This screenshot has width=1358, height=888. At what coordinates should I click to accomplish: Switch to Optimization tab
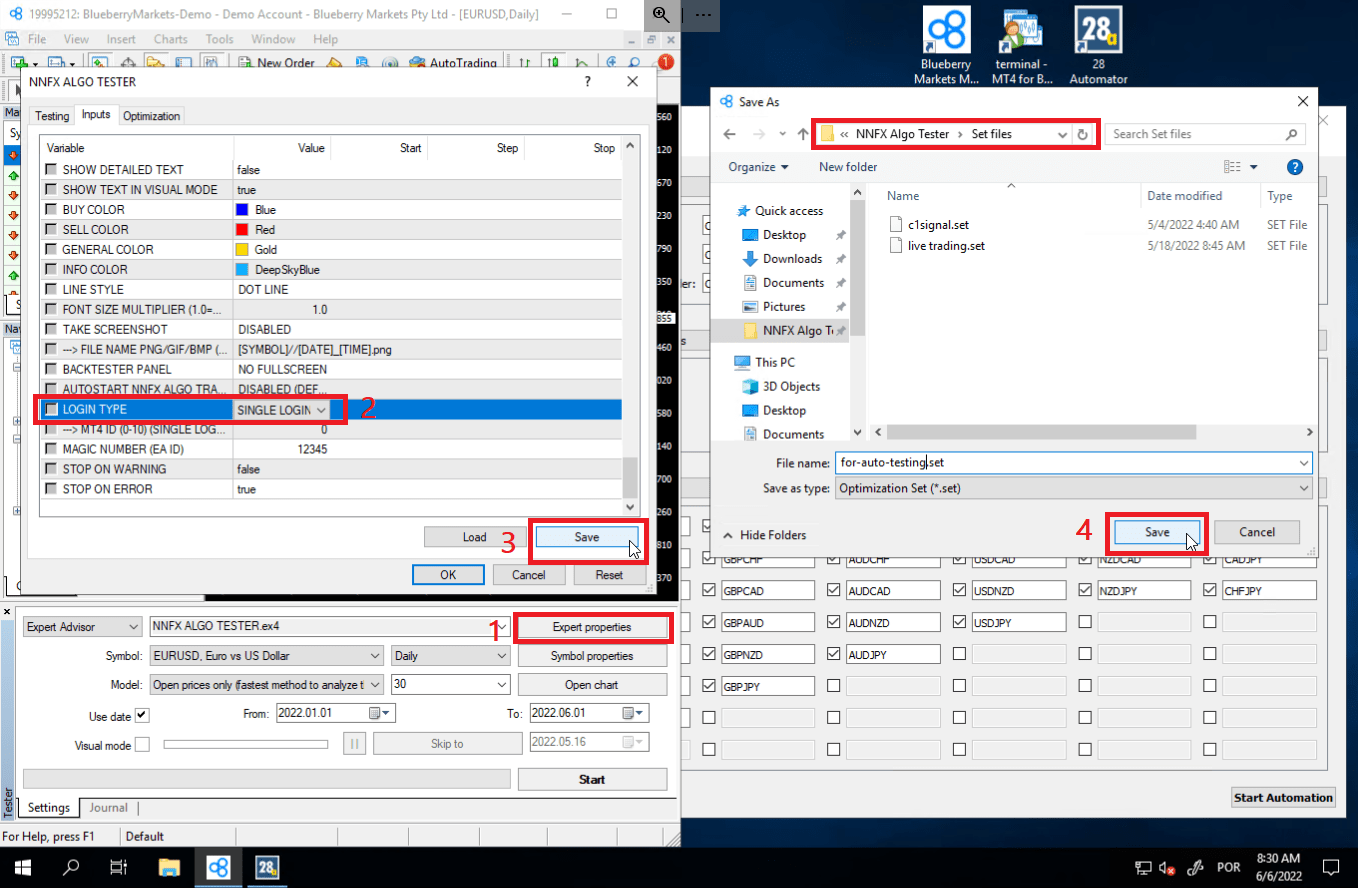pos(151,116)
